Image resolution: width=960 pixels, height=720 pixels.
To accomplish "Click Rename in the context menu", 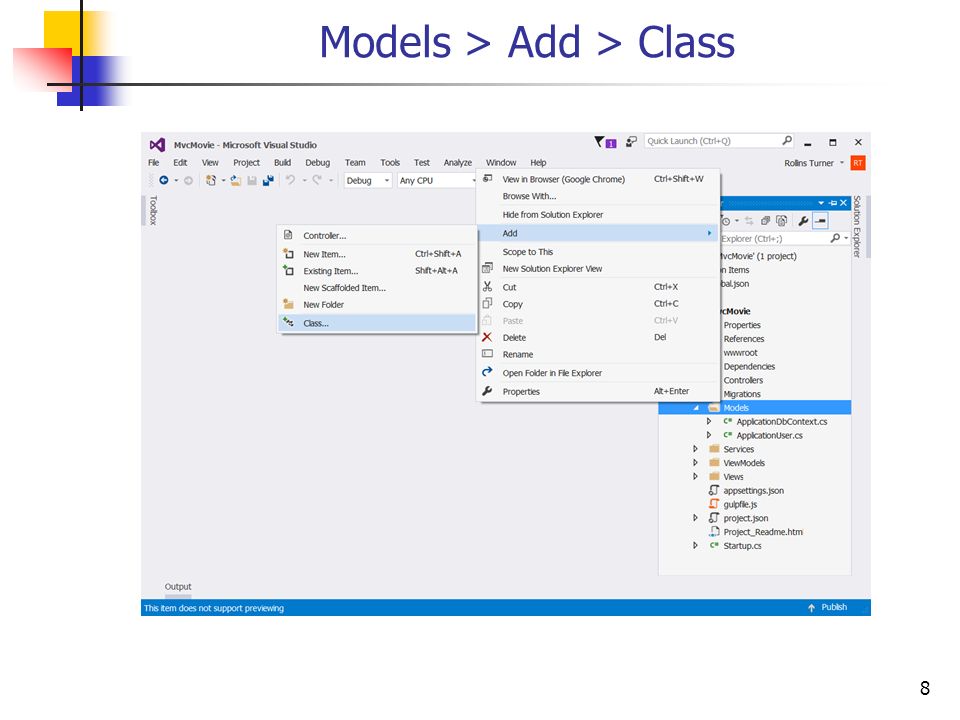I will coord(598,354).
